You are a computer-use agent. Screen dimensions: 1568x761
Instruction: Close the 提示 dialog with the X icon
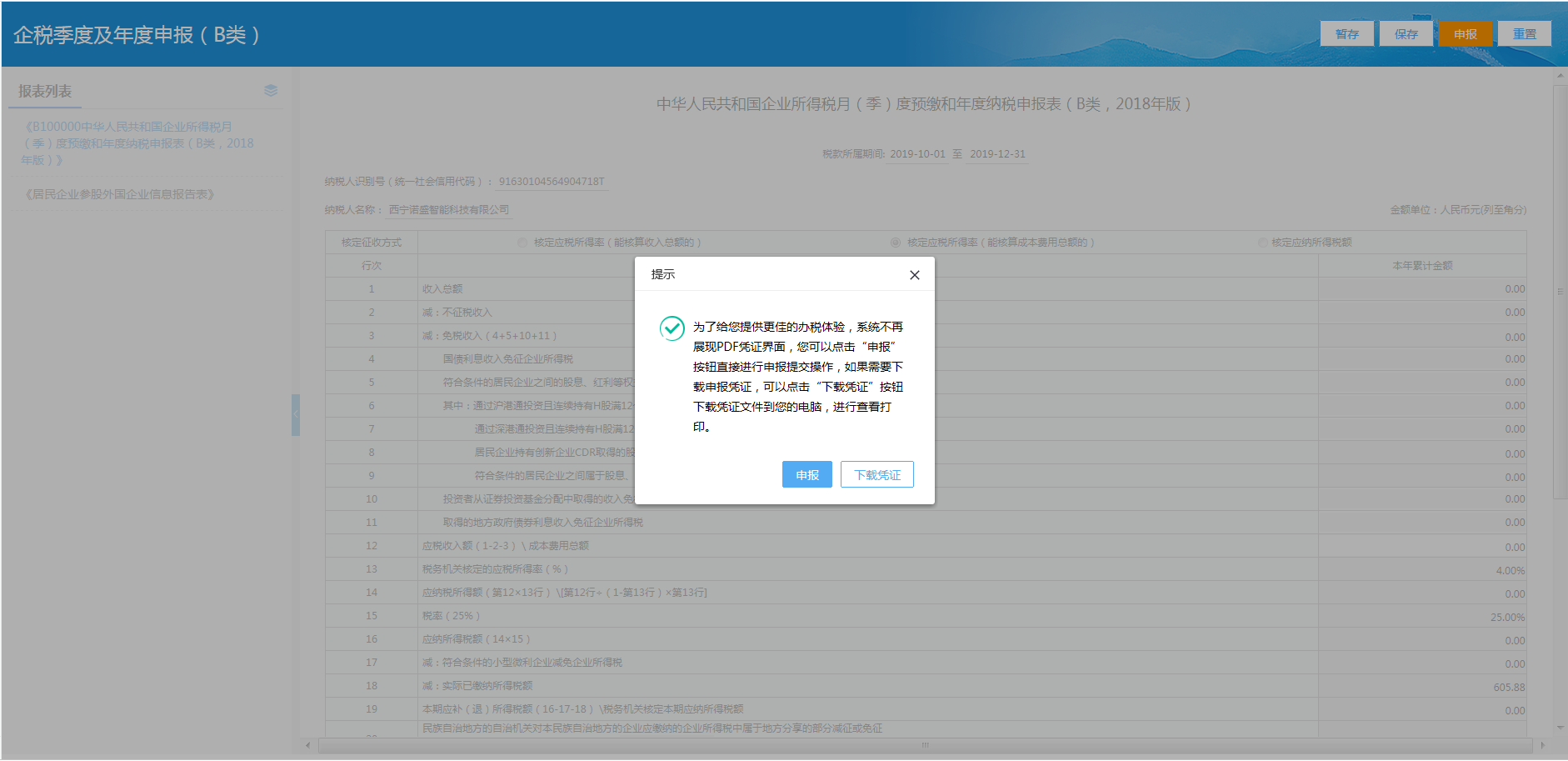(914, 274)
